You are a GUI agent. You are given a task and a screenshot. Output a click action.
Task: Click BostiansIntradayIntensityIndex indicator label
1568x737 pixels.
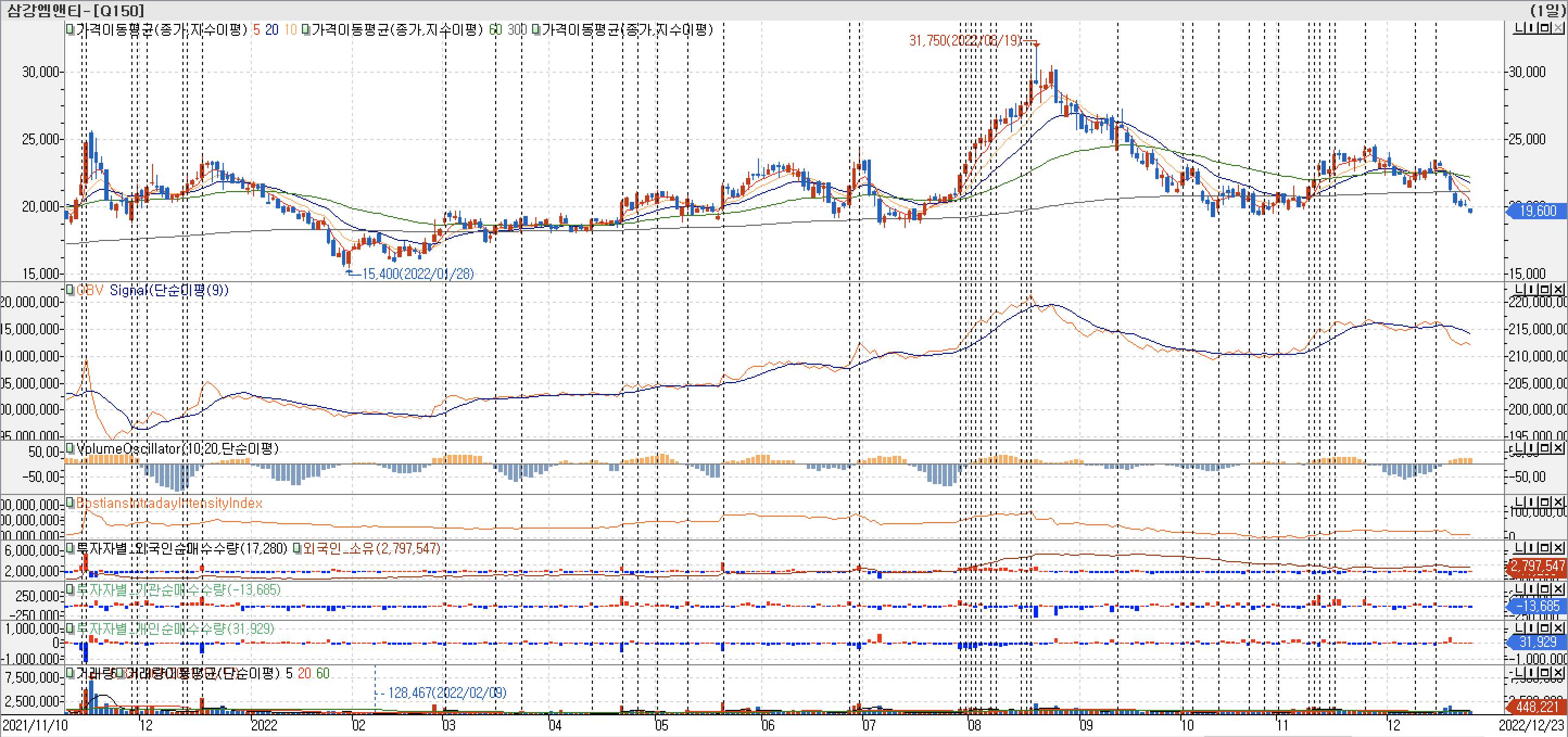pyautogui.click(x=169, y=503)
